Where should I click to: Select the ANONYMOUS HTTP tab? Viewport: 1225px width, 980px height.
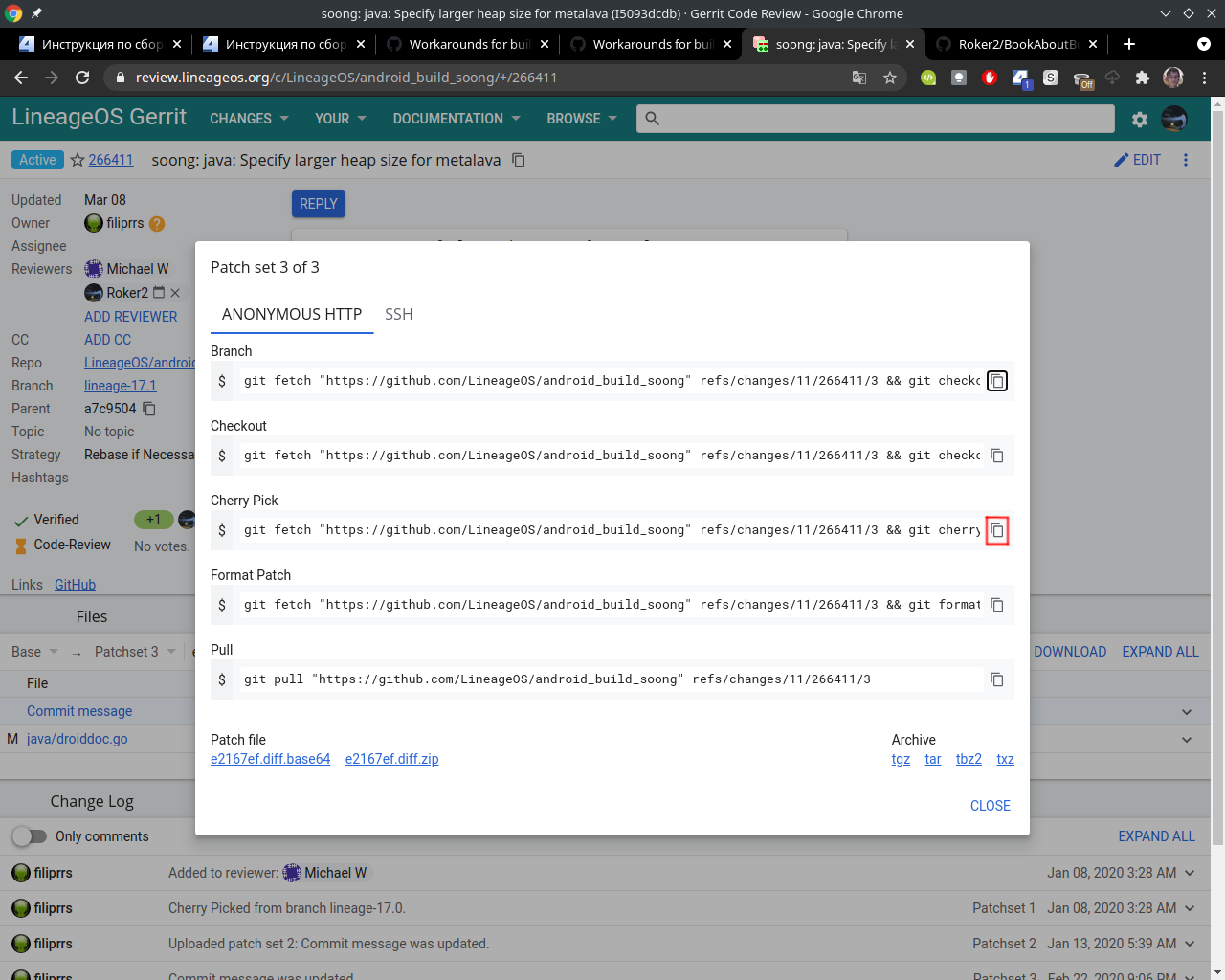click(292, 314)
